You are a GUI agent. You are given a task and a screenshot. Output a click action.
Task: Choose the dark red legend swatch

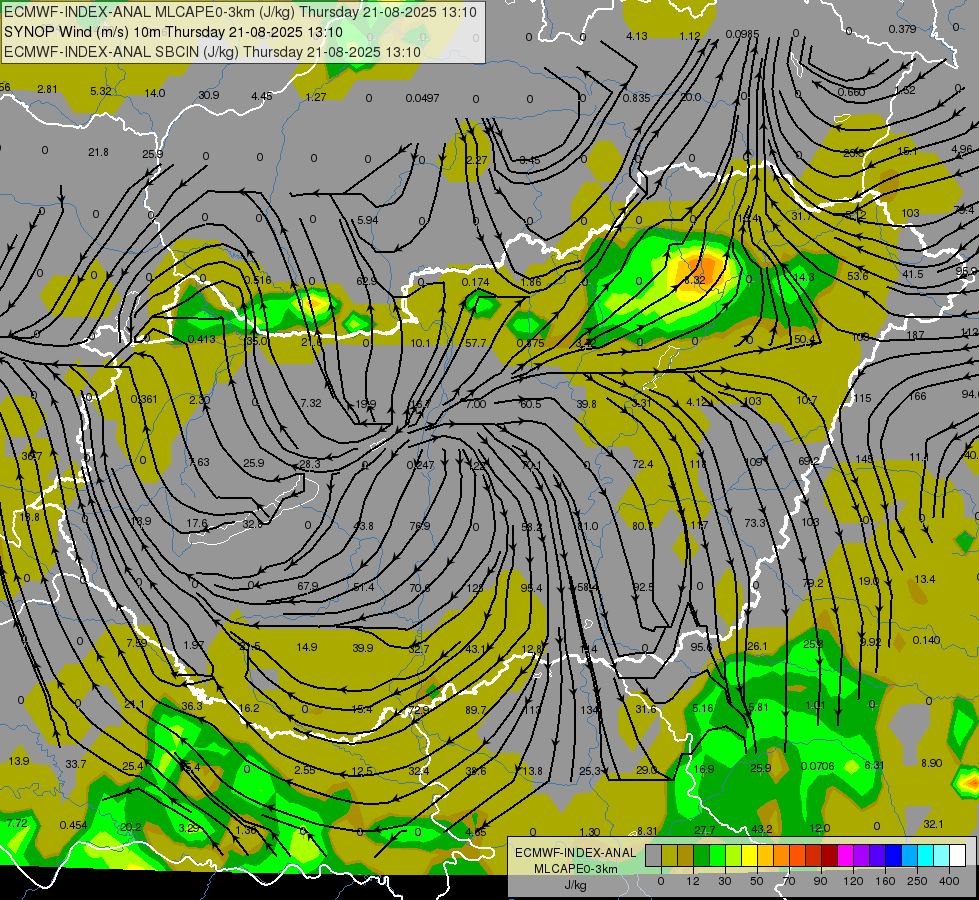tap(830, 855)
